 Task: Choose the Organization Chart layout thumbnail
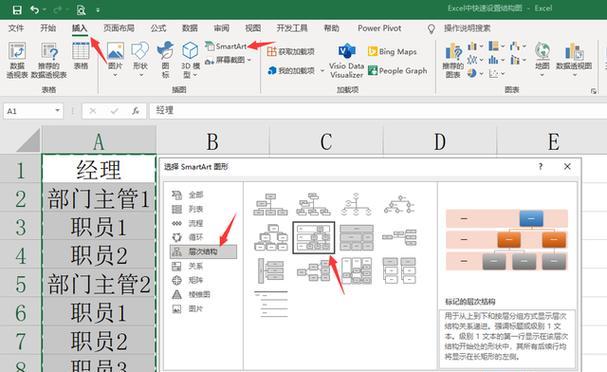pos(271,204)
